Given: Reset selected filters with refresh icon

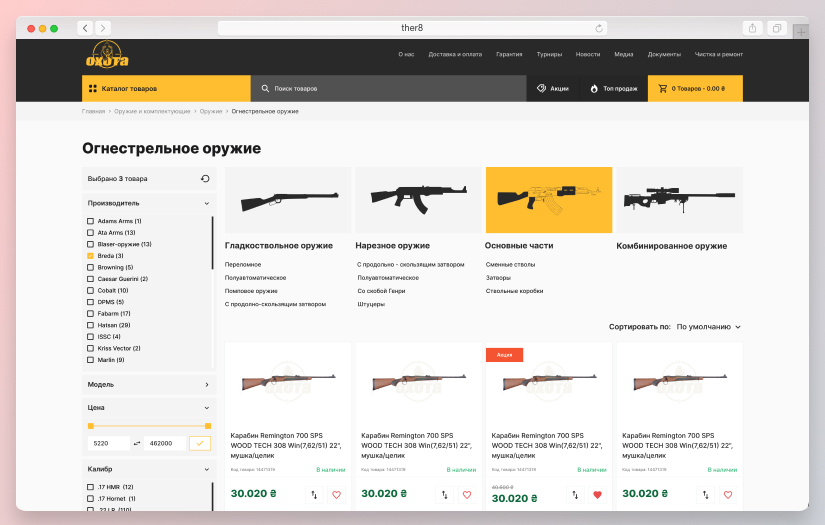Looking at the screenshot, I should point(205,179).
